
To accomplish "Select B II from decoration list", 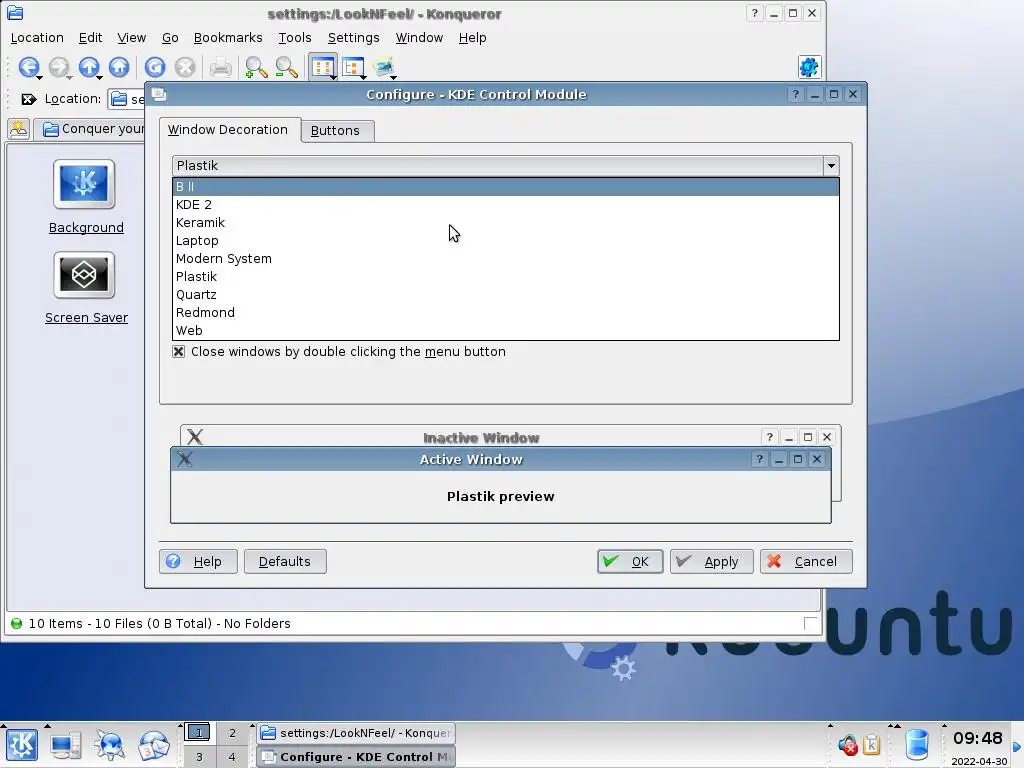I will tap(505, 187).
